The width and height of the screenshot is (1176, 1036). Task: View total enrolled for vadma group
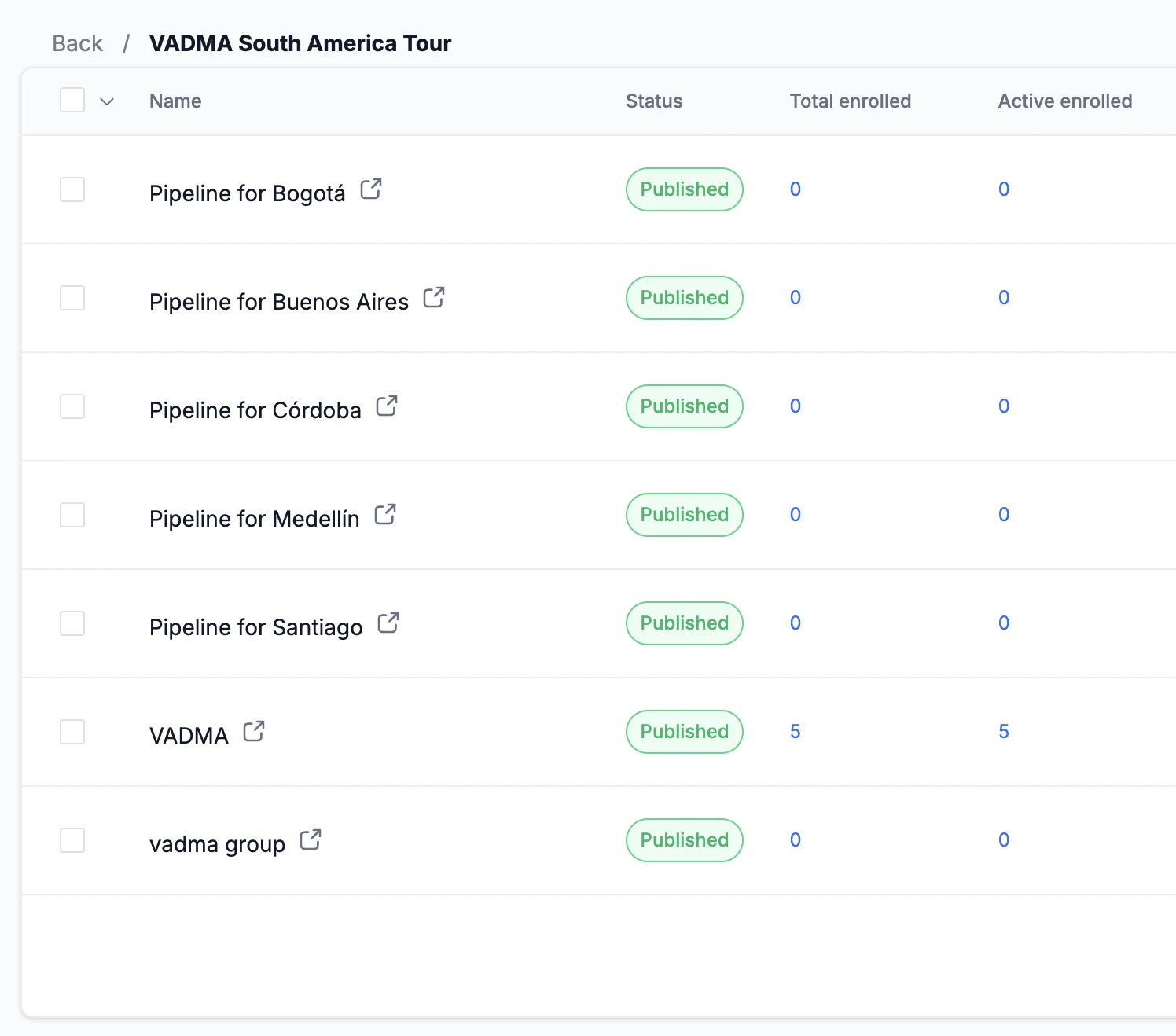pos(796,840)
